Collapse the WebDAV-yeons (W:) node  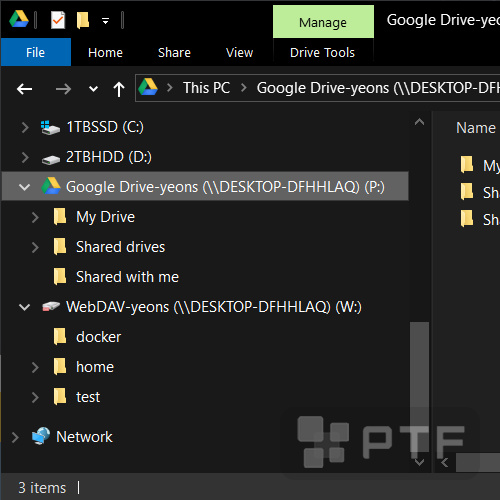[24, 307]
